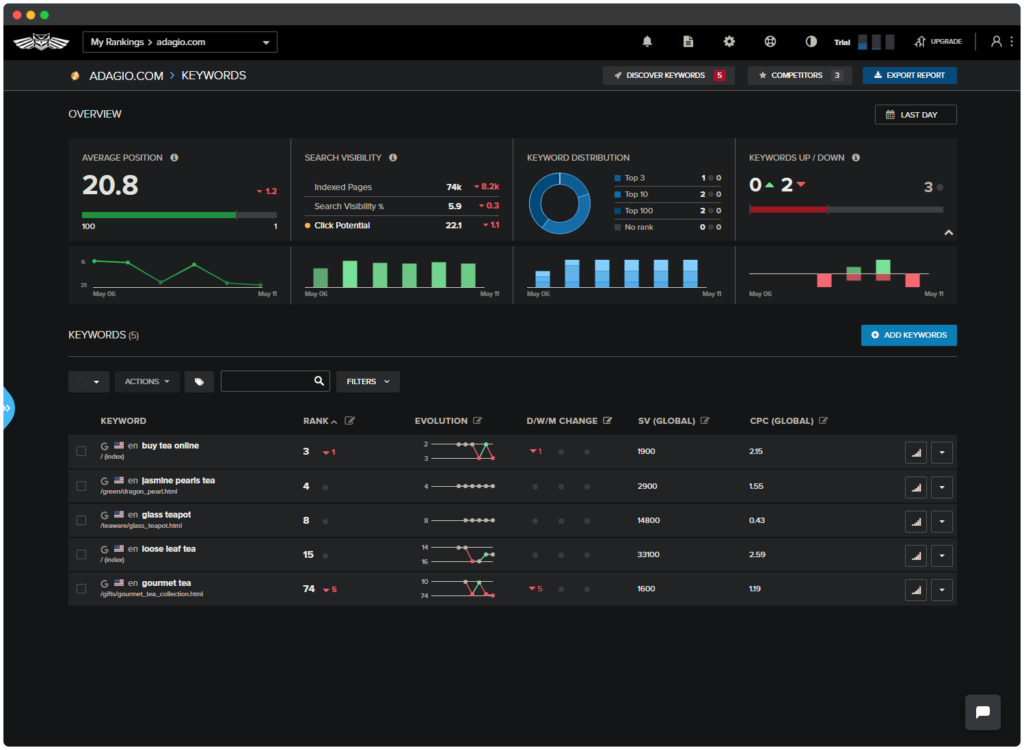Go to ADAGIO.COM breadcrumb link

(x=126, y=76)
